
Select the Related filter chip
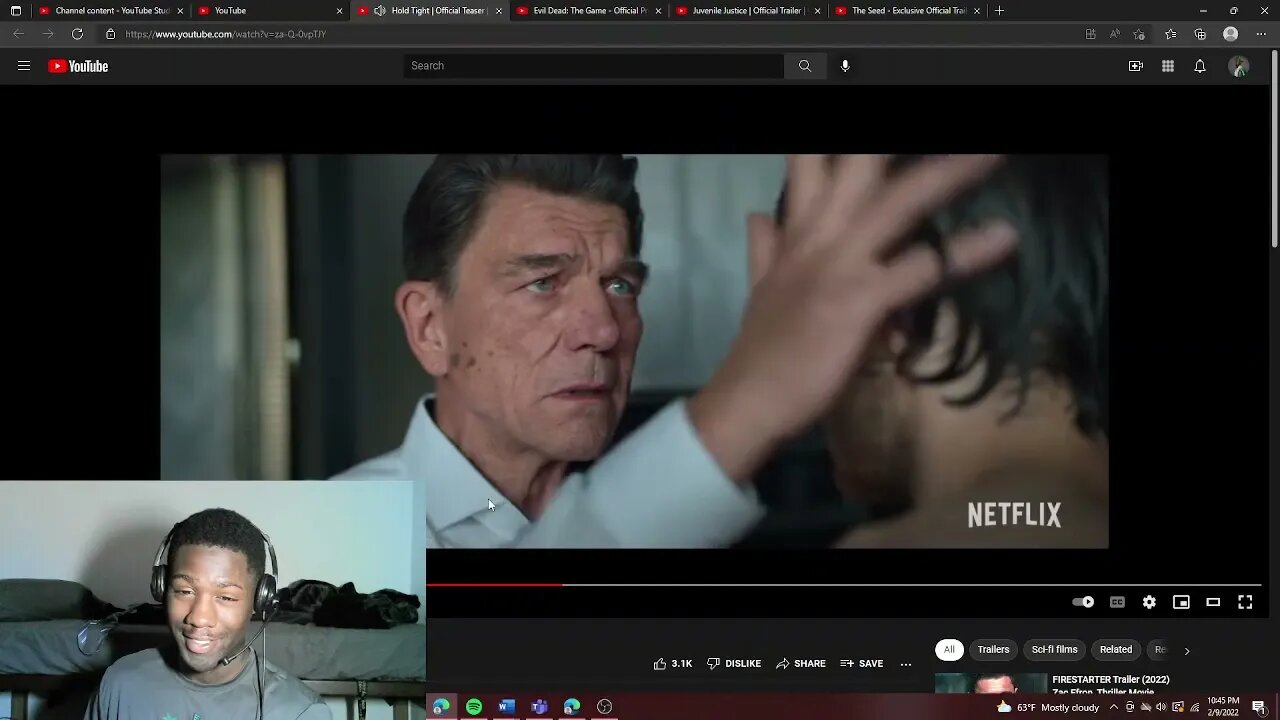pyautogui.click(x=1116, y=650)
